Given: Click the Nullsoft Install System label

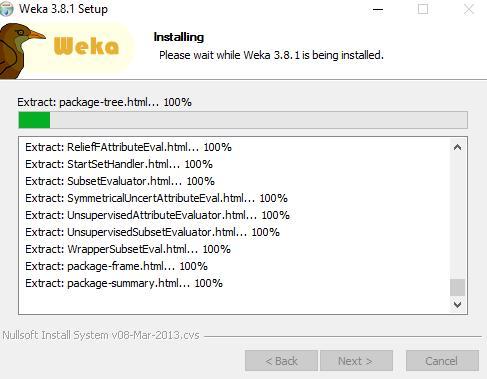Looking at the screenshot, I should coord(101,335).
